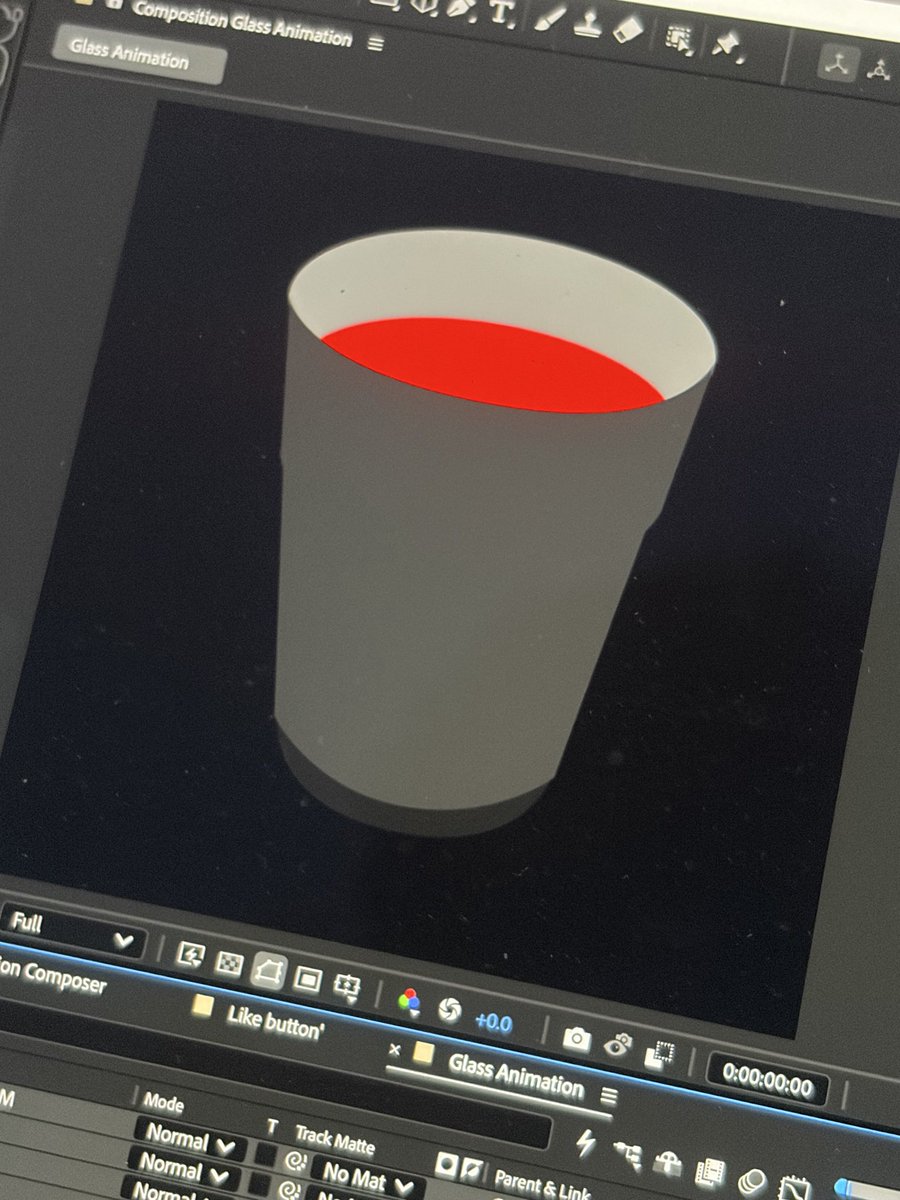Toggle Hide Shy Layers in the timeline

pos(668,1164)
